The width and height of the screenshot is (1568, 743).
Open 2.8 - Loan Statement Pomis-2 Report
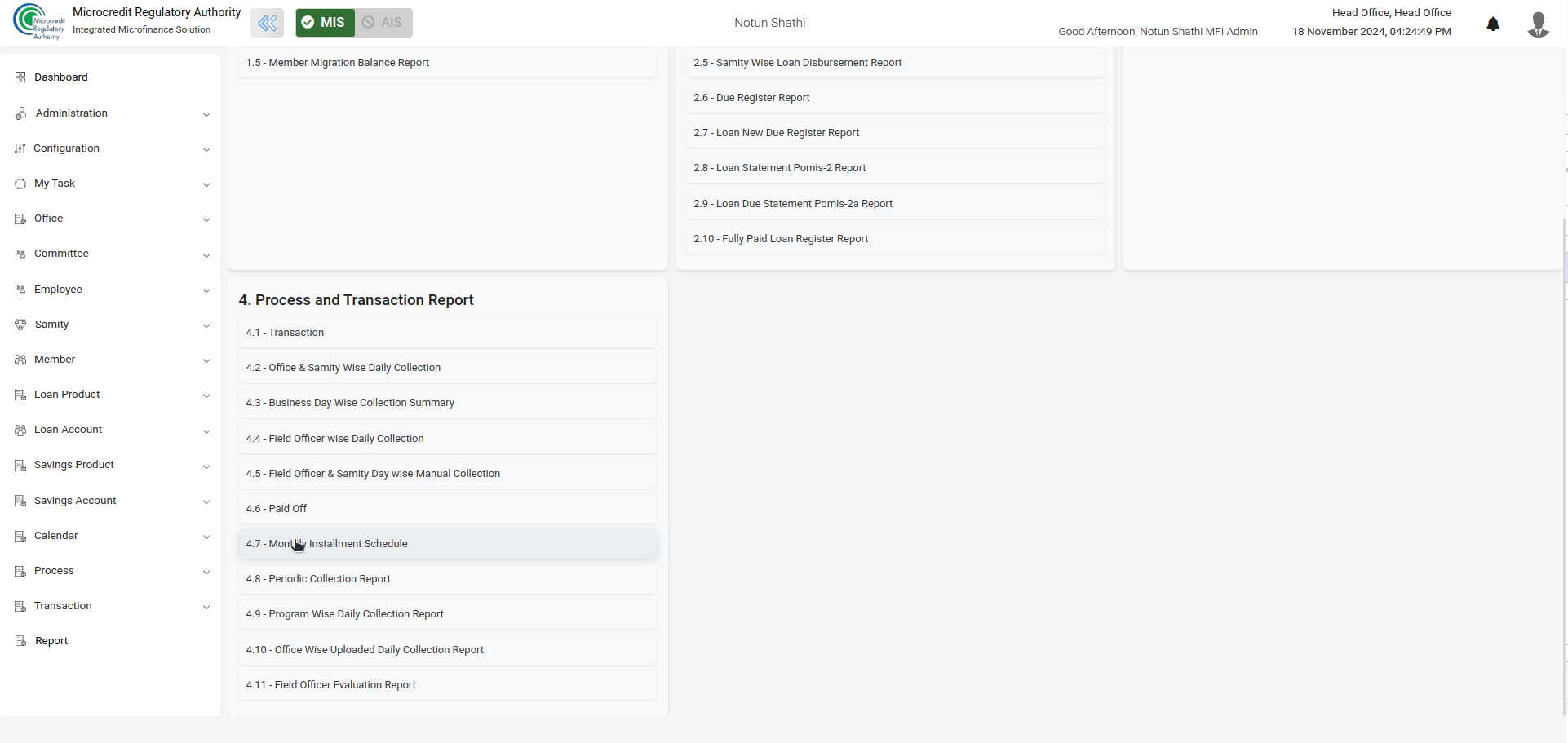895,168
